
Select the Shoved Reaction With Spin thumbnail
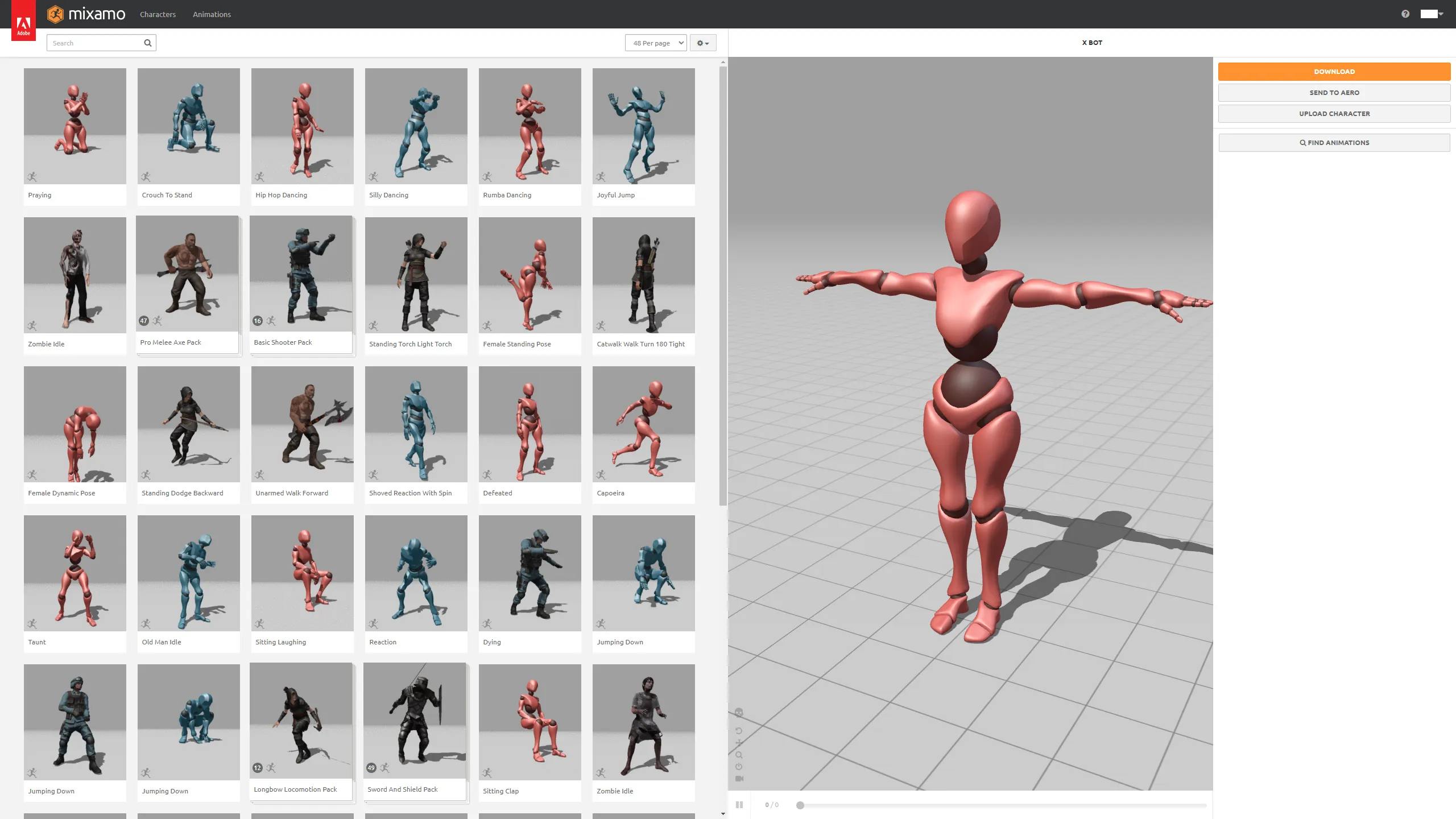coord(416,424)
